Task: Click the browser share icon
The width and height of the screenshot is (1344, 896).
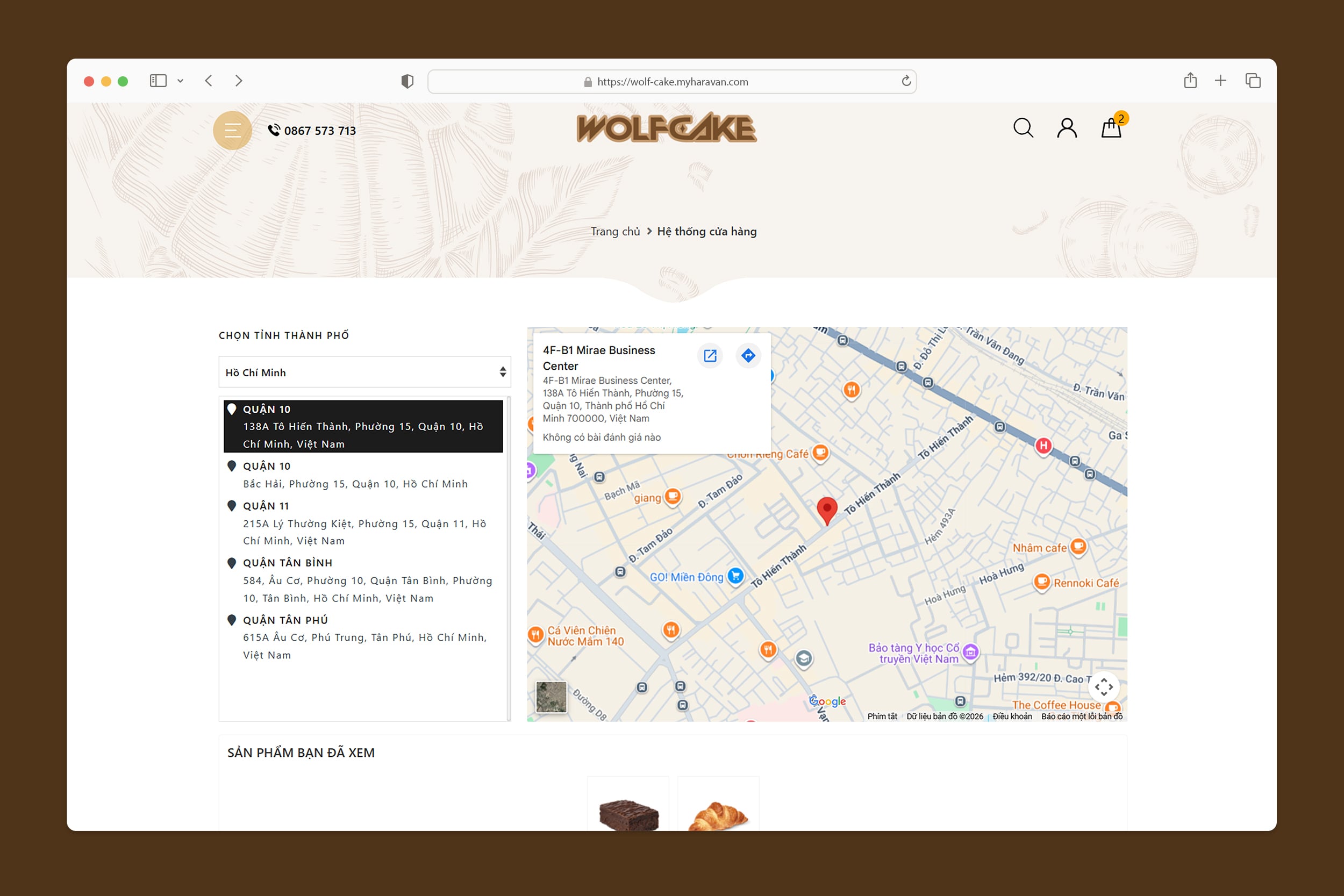Action: pyautogui.click(x=1190, y=81)
